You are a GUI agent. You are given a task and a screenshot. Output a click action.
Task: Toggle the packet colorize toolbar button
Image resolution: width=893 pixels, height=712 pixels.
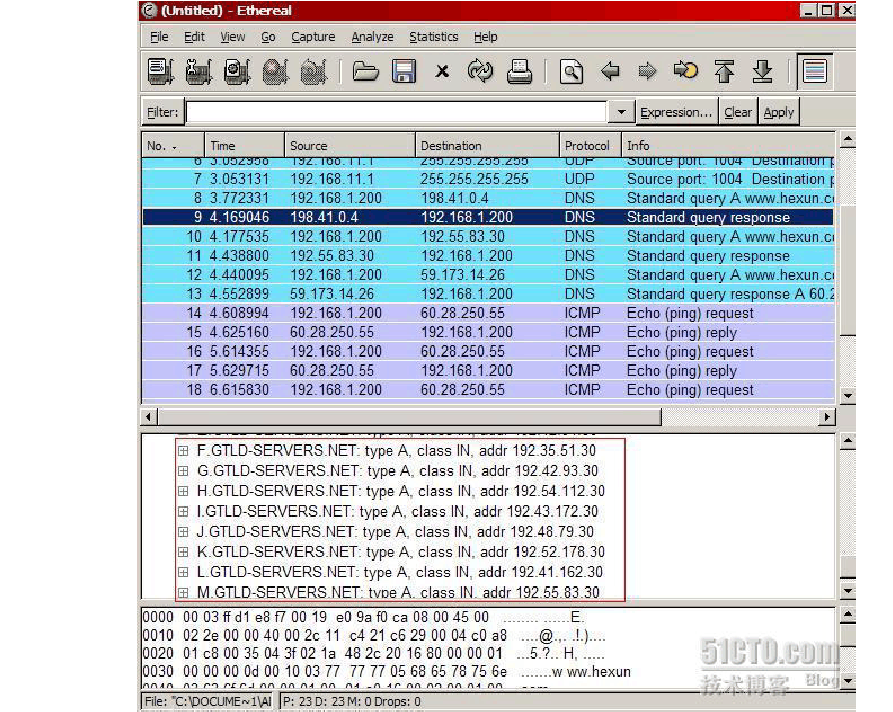(x=815, y=72)
